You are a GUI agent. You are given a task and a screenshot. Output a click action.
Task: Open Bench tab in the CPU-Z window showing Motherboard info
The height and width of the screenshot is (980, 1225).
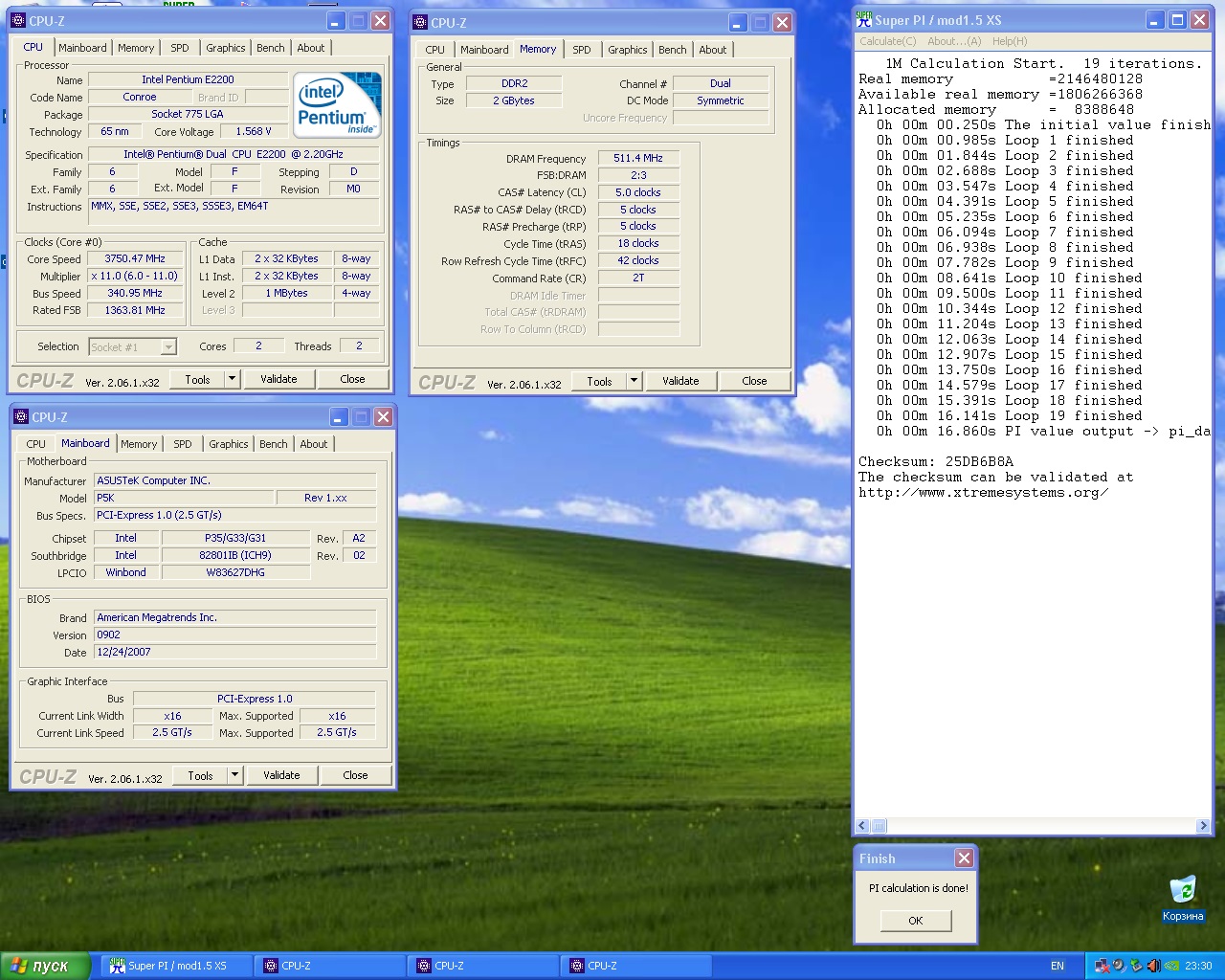(x=274, y=444)
